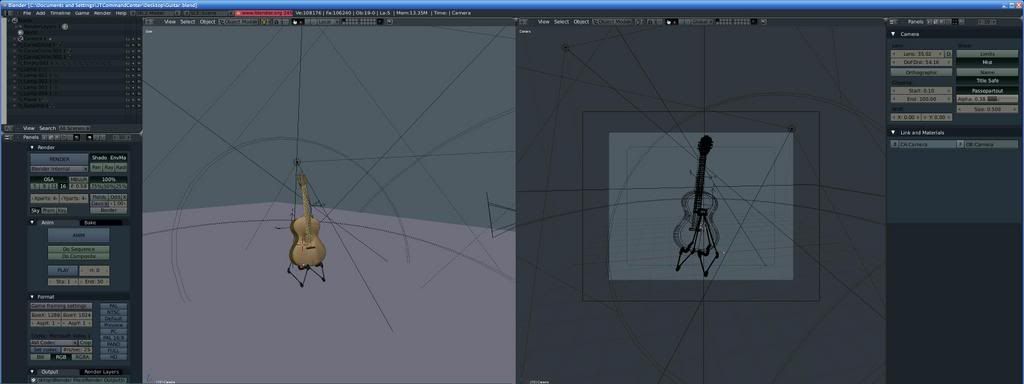This screenshot has width=1024, height=384.
Task: Click the window type icon of right viewport header
Action: tap(522, 22)
